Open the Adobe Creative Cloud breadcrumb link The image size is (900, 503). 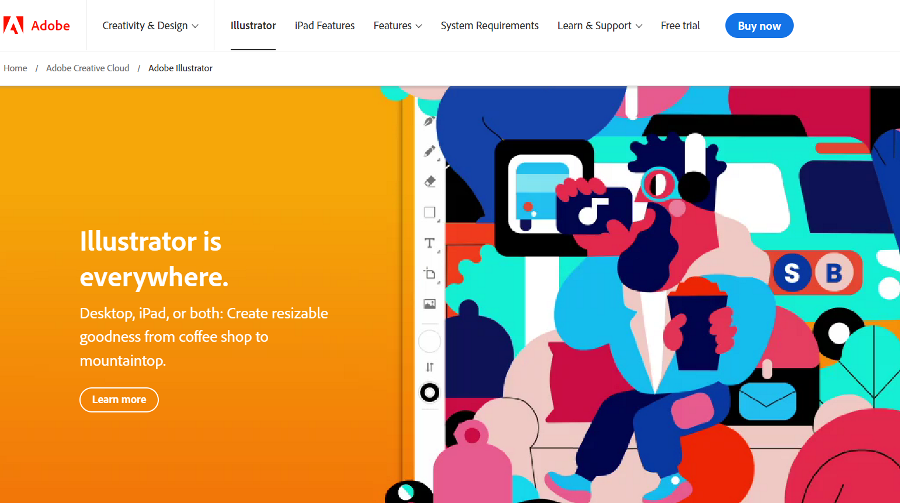(x=87, y=68)
